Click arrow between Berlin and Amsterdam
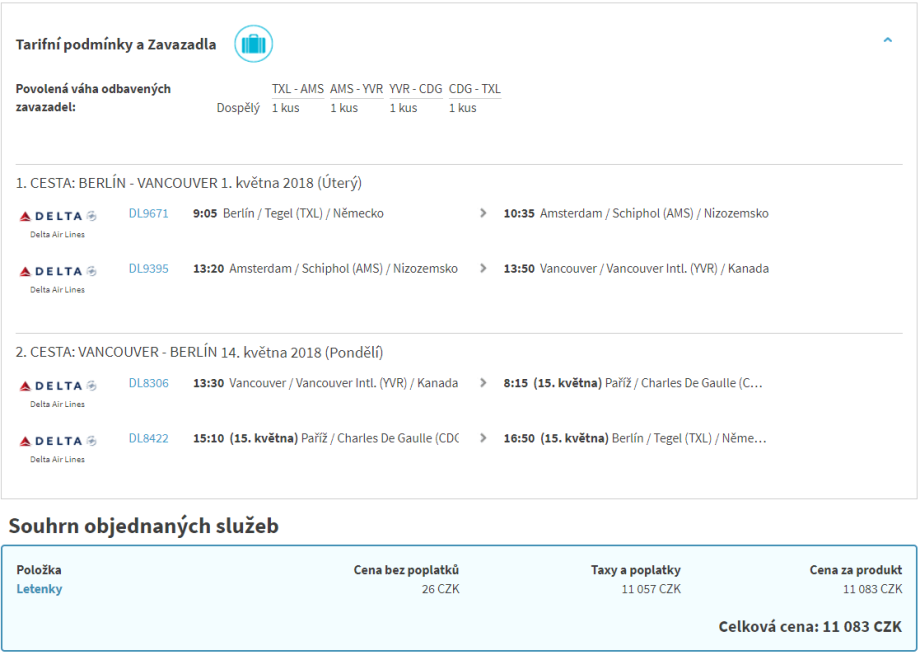 click(x=483, y=213)
